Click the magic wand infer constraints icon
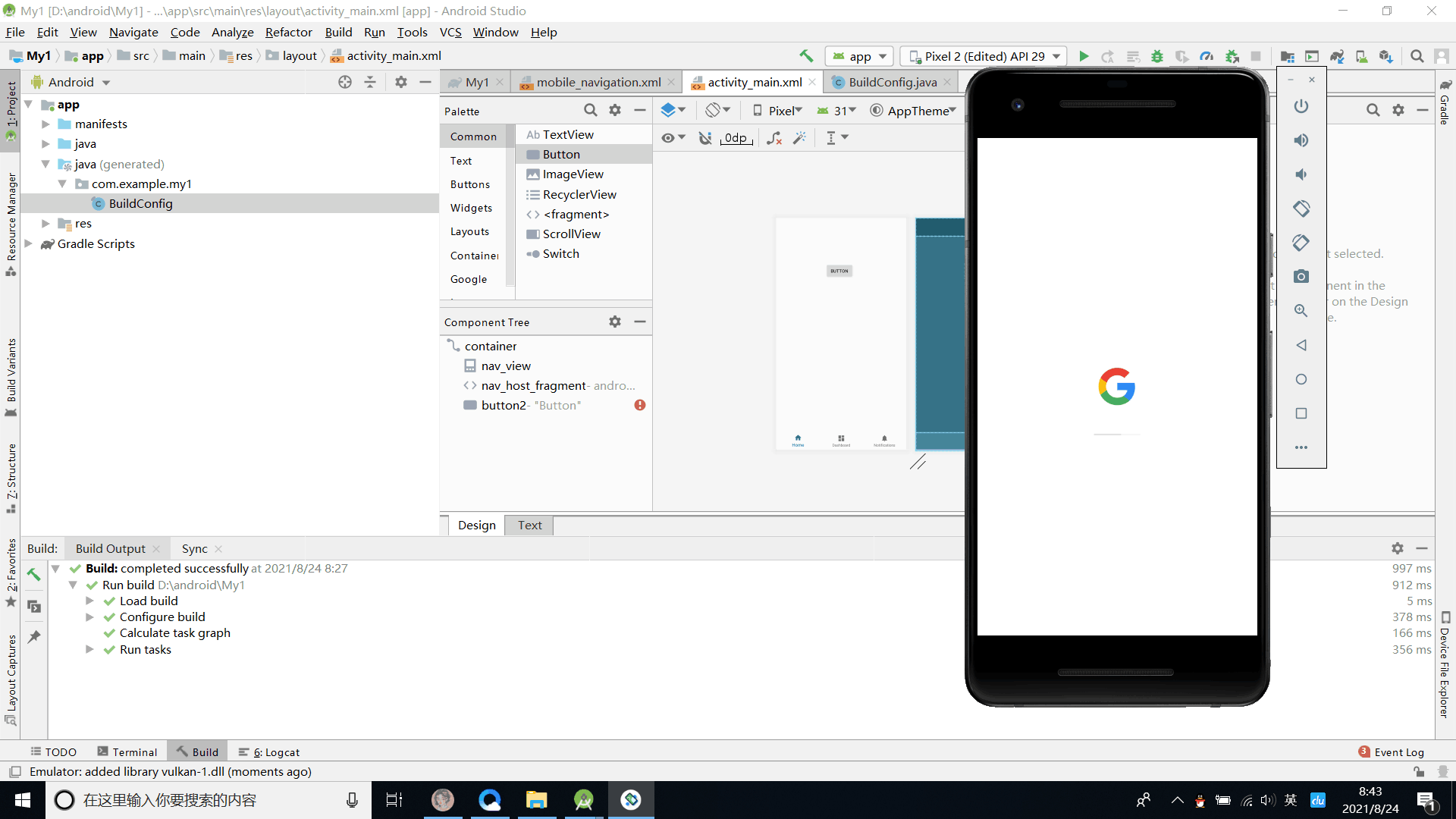 [x=800, y=138]
